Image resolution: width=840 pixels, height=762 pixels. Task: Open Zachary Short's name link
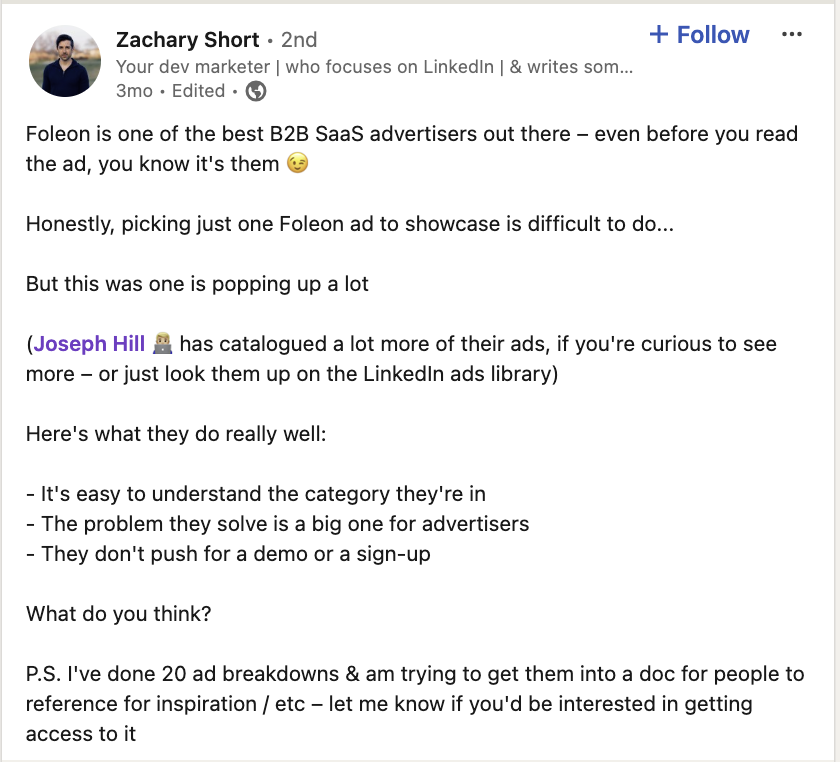tap(188, 40)
